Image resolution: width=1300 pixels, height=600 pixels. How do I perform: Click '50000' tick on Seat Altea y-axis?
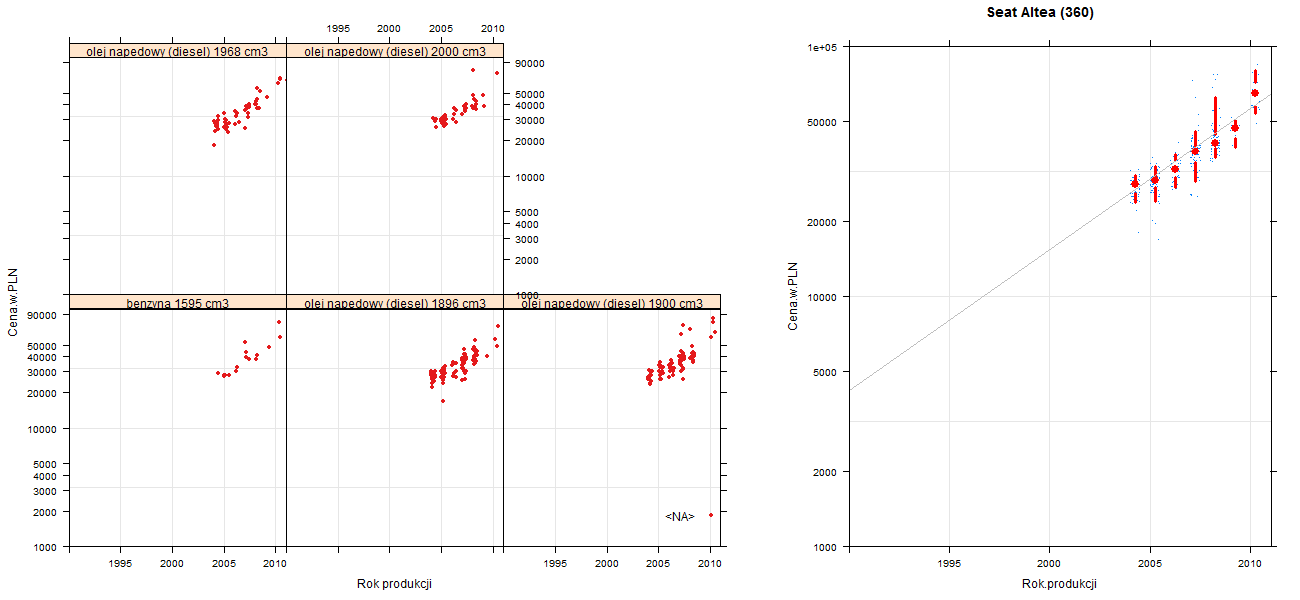[x=822, y=122]
